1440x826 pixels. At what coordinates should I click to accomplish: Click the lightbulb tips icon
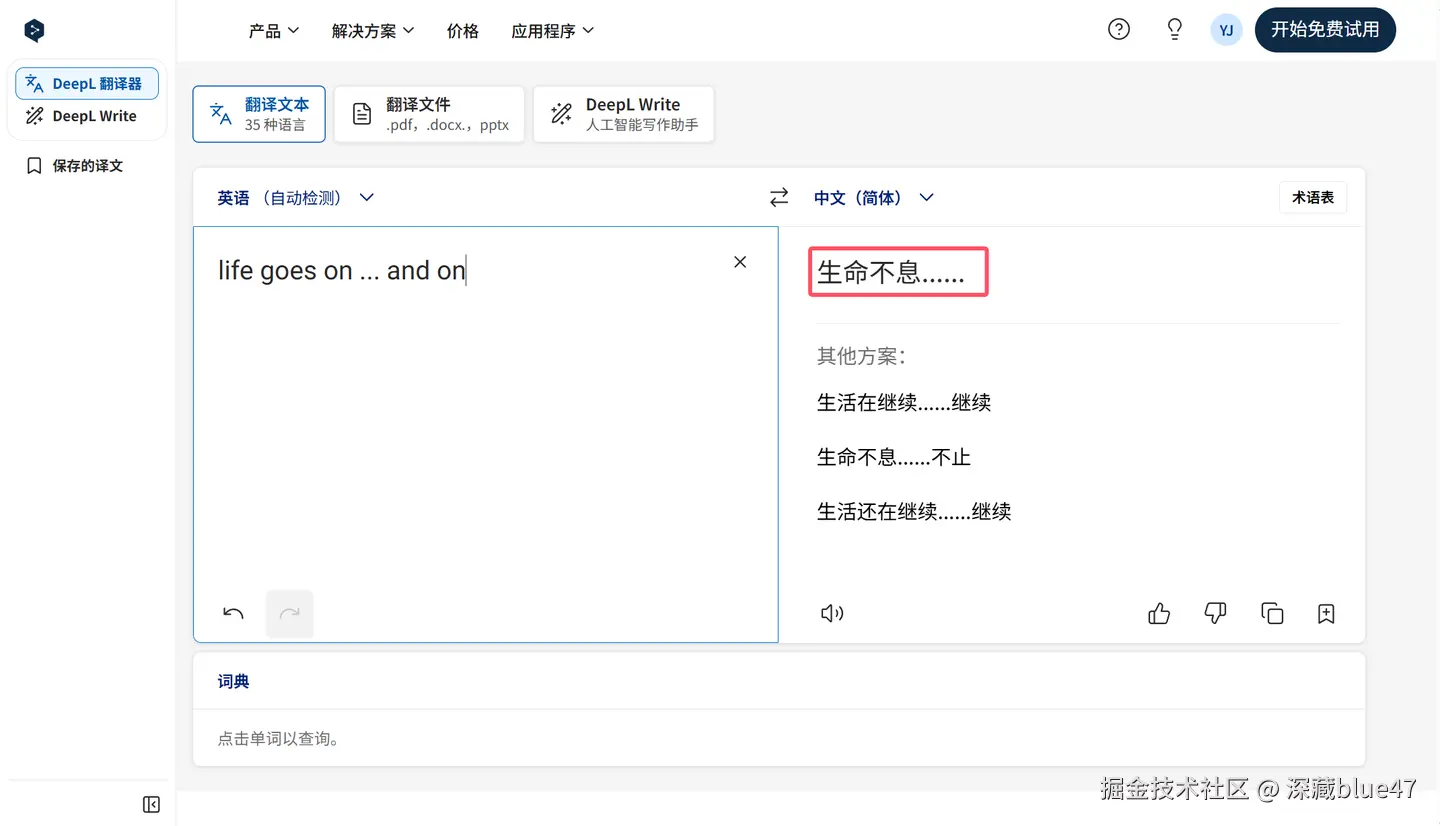pos(1175,29)
